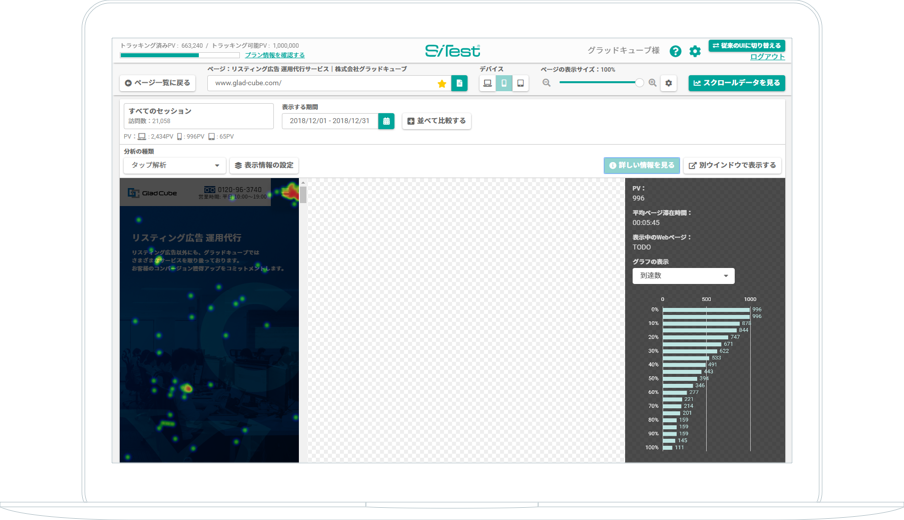
Task: Switch to smartphone device view
Action: (x=504, y=84)
